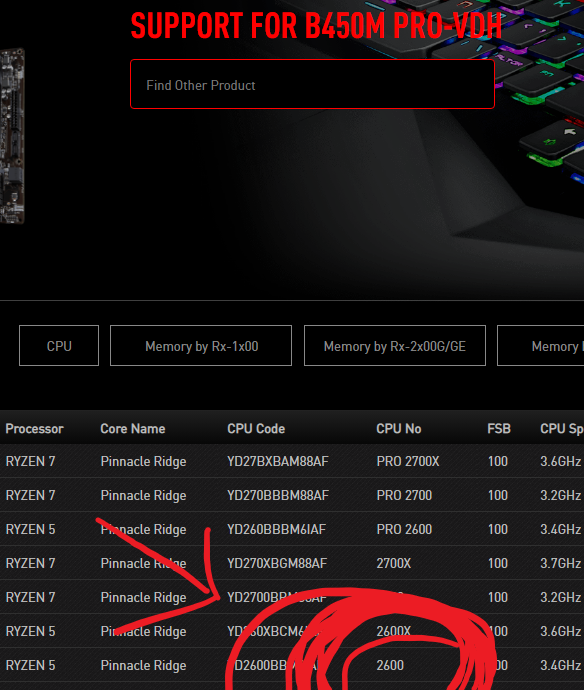The height and width of the screenshot is (690, 584).
Task: Open the CPU support tab
Action: [x=59, y=345]
